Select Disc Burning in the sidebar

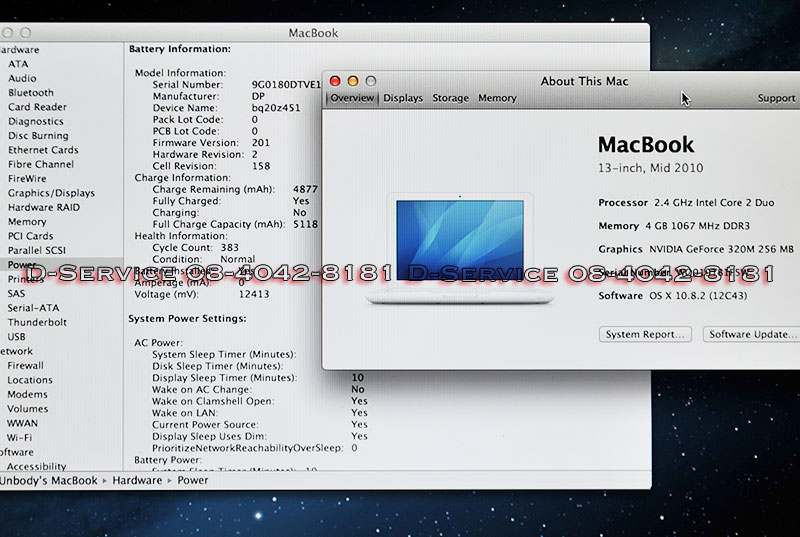(38, 136)
